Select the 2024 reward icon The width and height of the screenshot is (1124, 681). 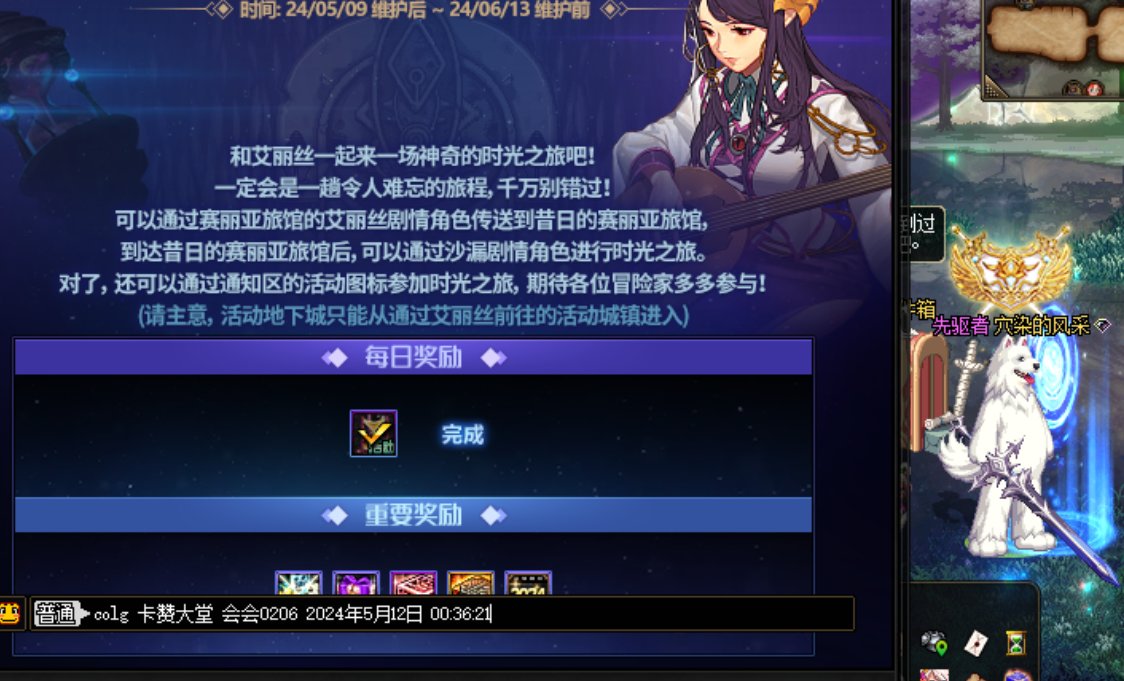pyautogui.click(x=528, y=583)
